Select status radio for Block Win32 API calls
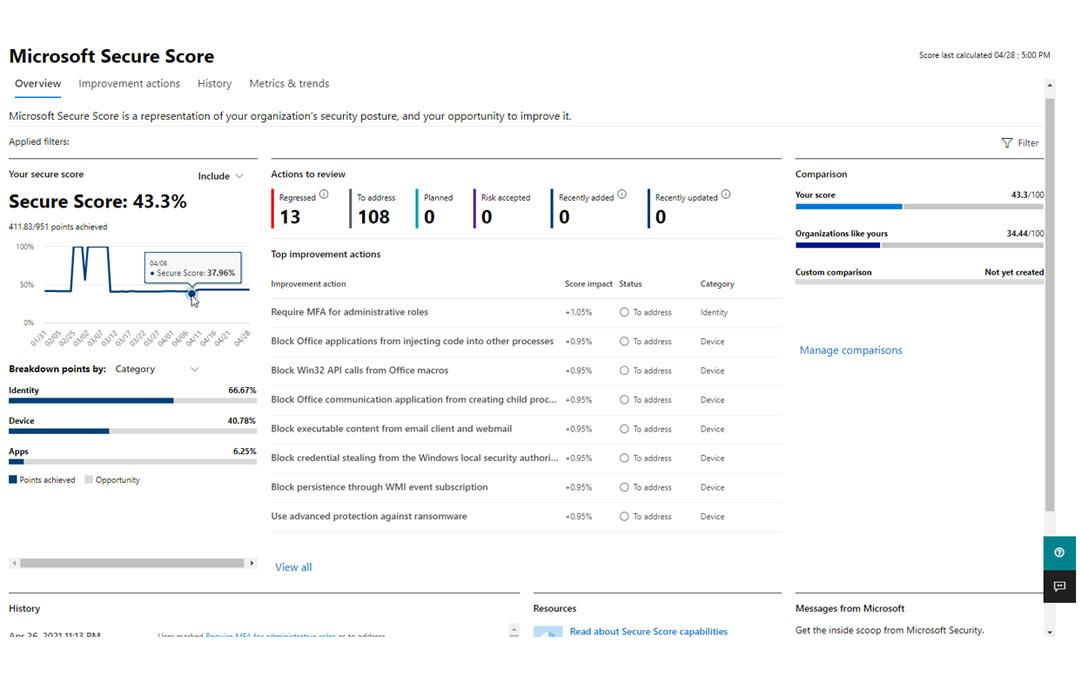The width and height of the screenshot is (1080, 680). click(x=624, y=371)
